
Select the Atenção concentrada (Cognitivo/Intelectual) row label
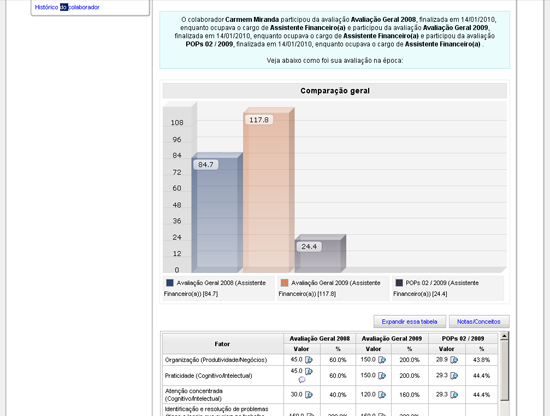(194, 395)
